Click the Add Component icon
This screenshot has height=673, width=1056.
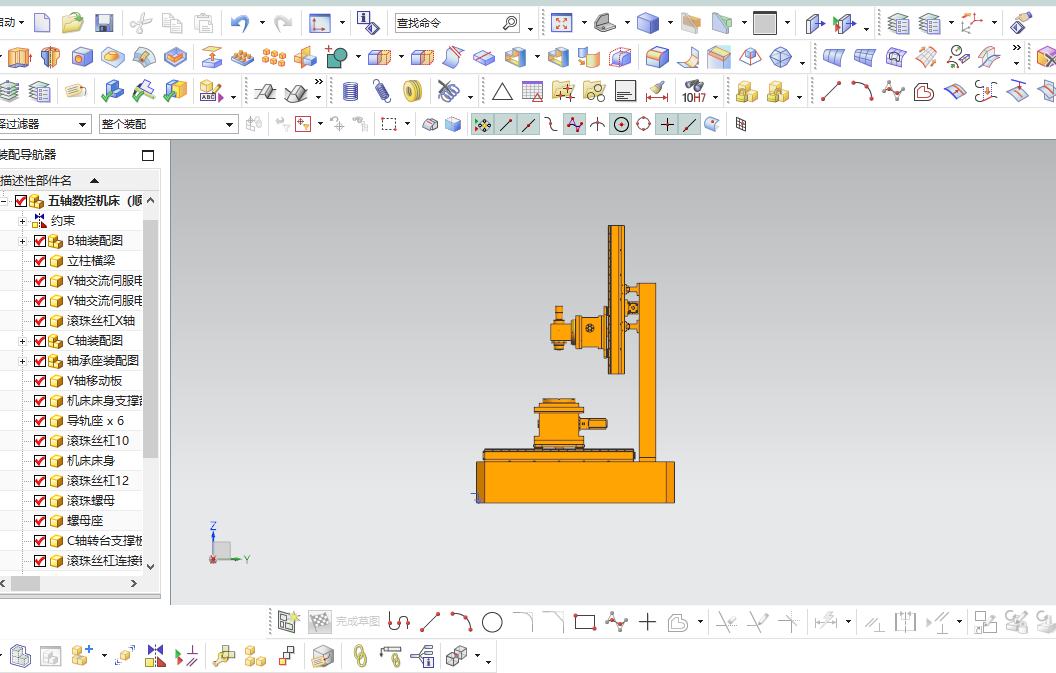(x=82, y=655)
